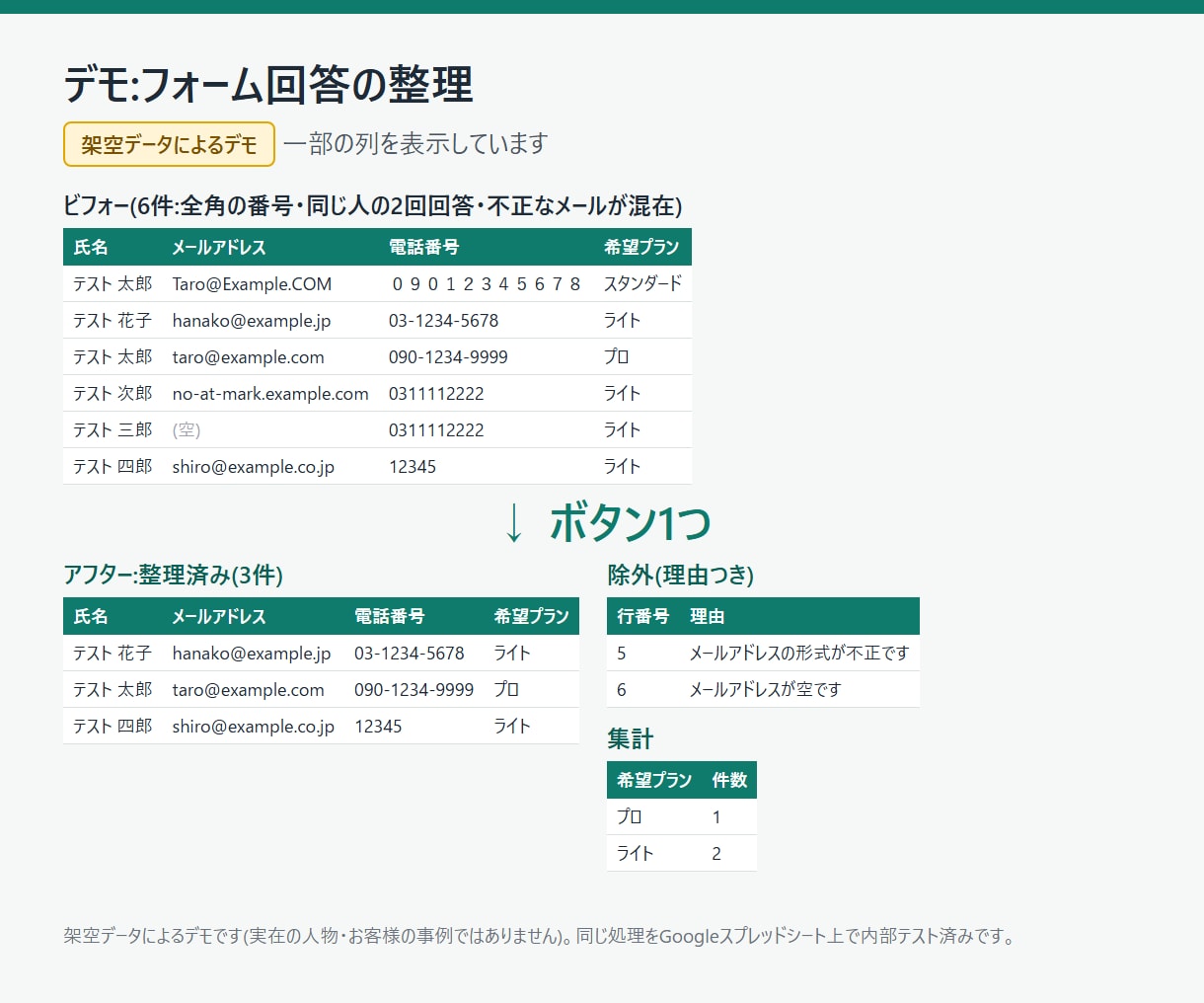Screen dimensions: 1204x1003
Task: Click 090-1234-9999 in the アフター table
Action: [414, 689]
